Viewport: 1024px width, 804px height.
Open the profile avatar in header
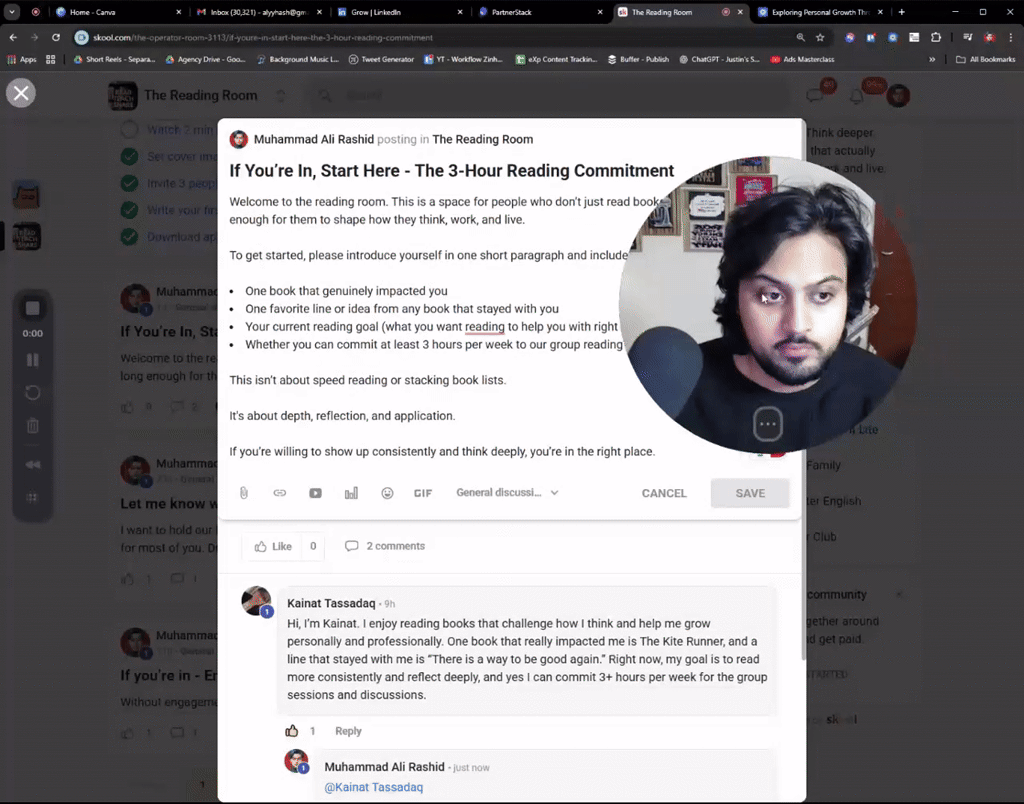coord(898,96)
